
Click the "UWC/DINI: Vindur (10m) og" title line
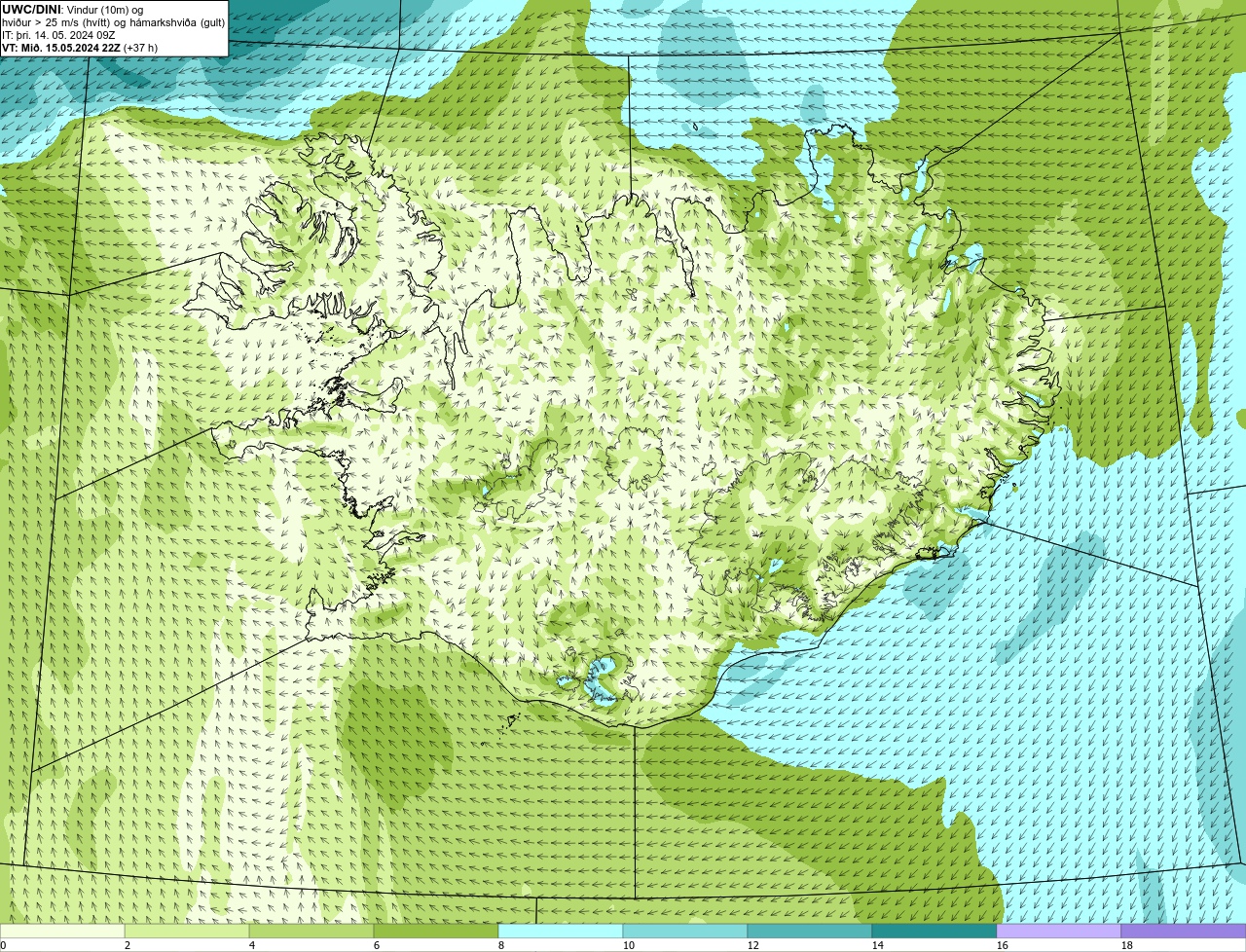(73, 10)
